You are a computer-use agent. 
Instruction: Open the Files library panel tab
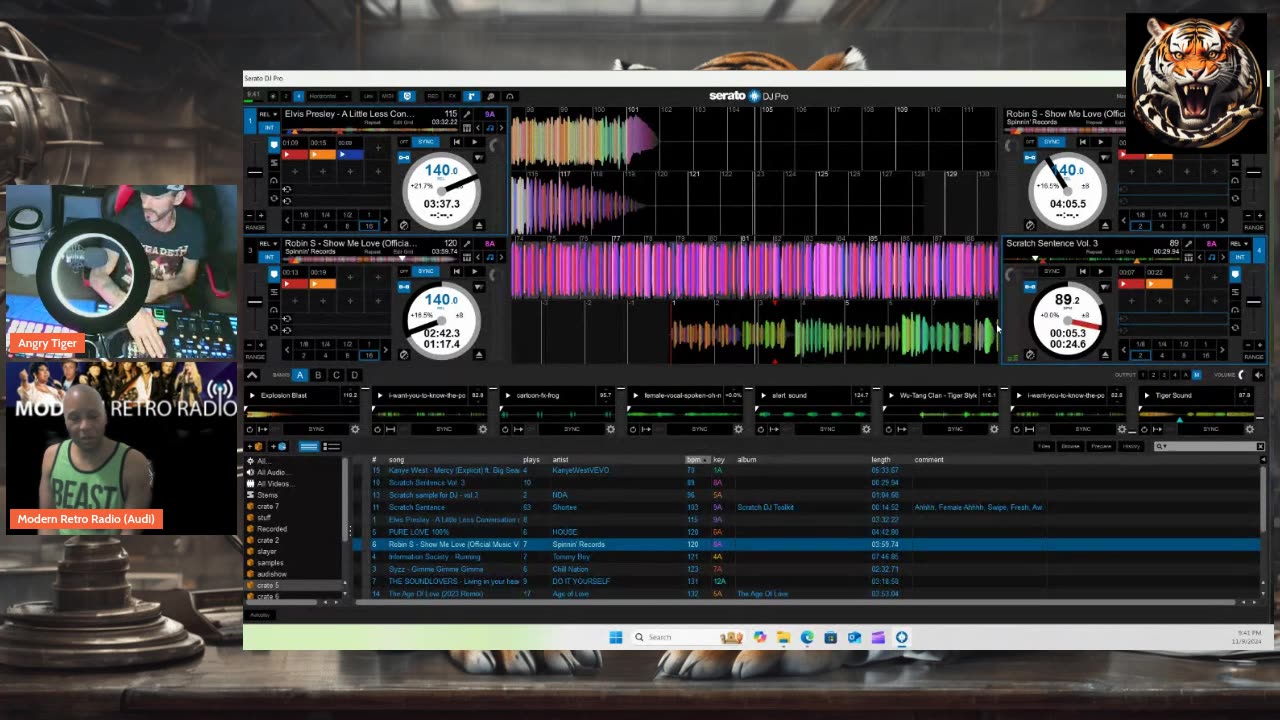(x=1044, y=446)
